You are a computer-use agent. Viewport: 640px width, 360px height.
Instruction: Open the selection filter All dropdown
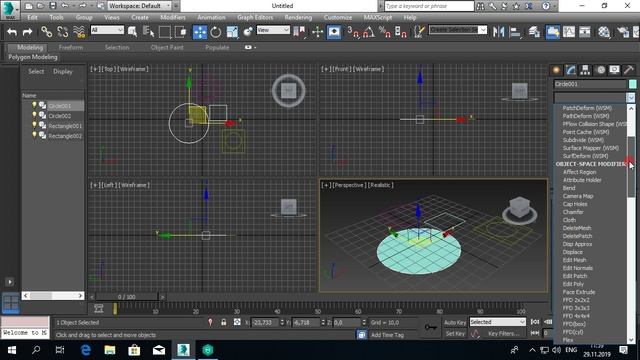(107, 30)
